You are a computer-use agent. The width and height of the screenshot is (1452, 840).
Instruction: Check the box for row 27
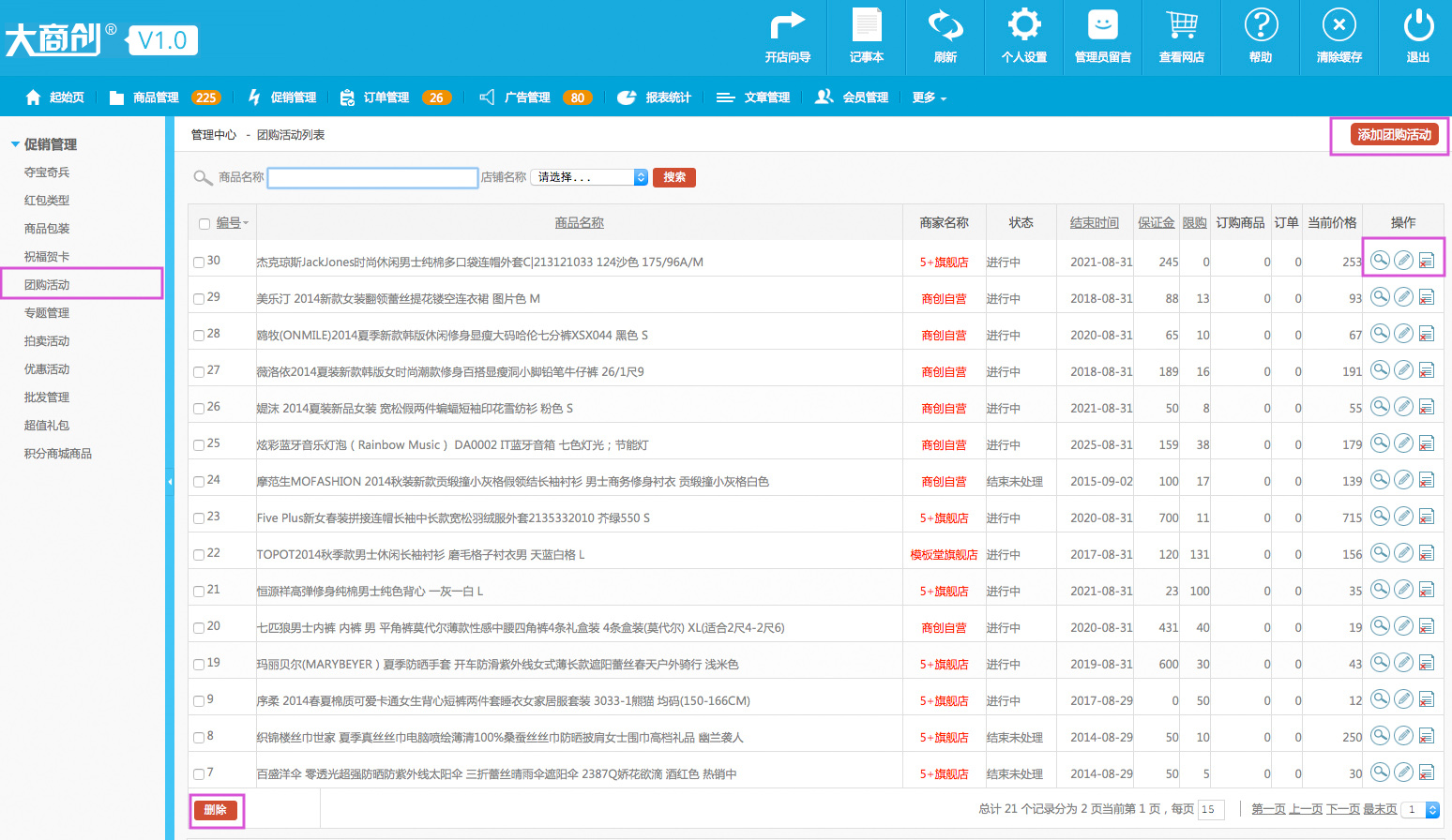(199, 372)
